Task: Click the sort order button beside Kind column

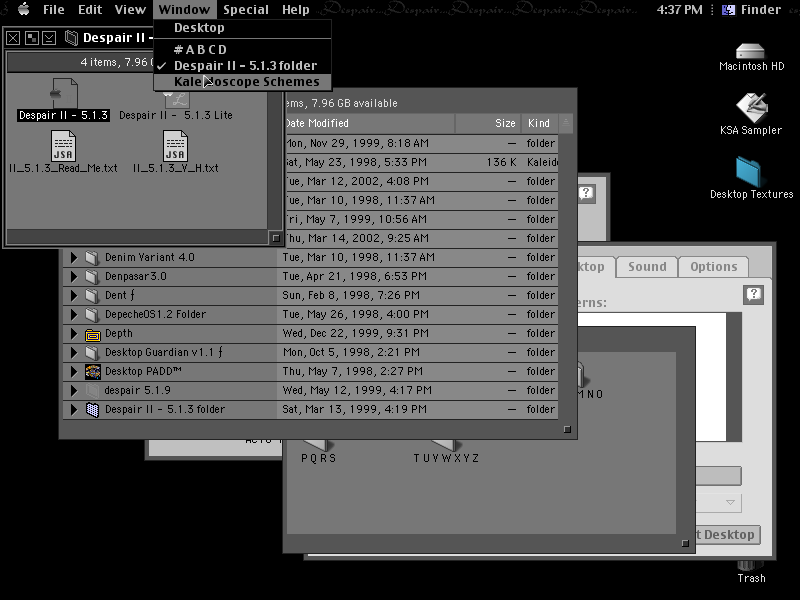Action: pos(565,123)
